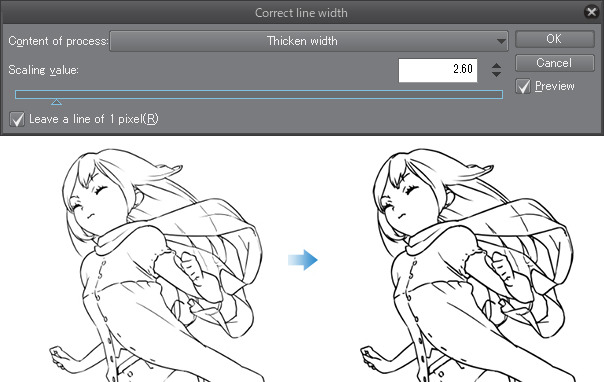Screen dimensions: 604x382
Task: Increase scaling value with up arrow
Action: (497, 65)
